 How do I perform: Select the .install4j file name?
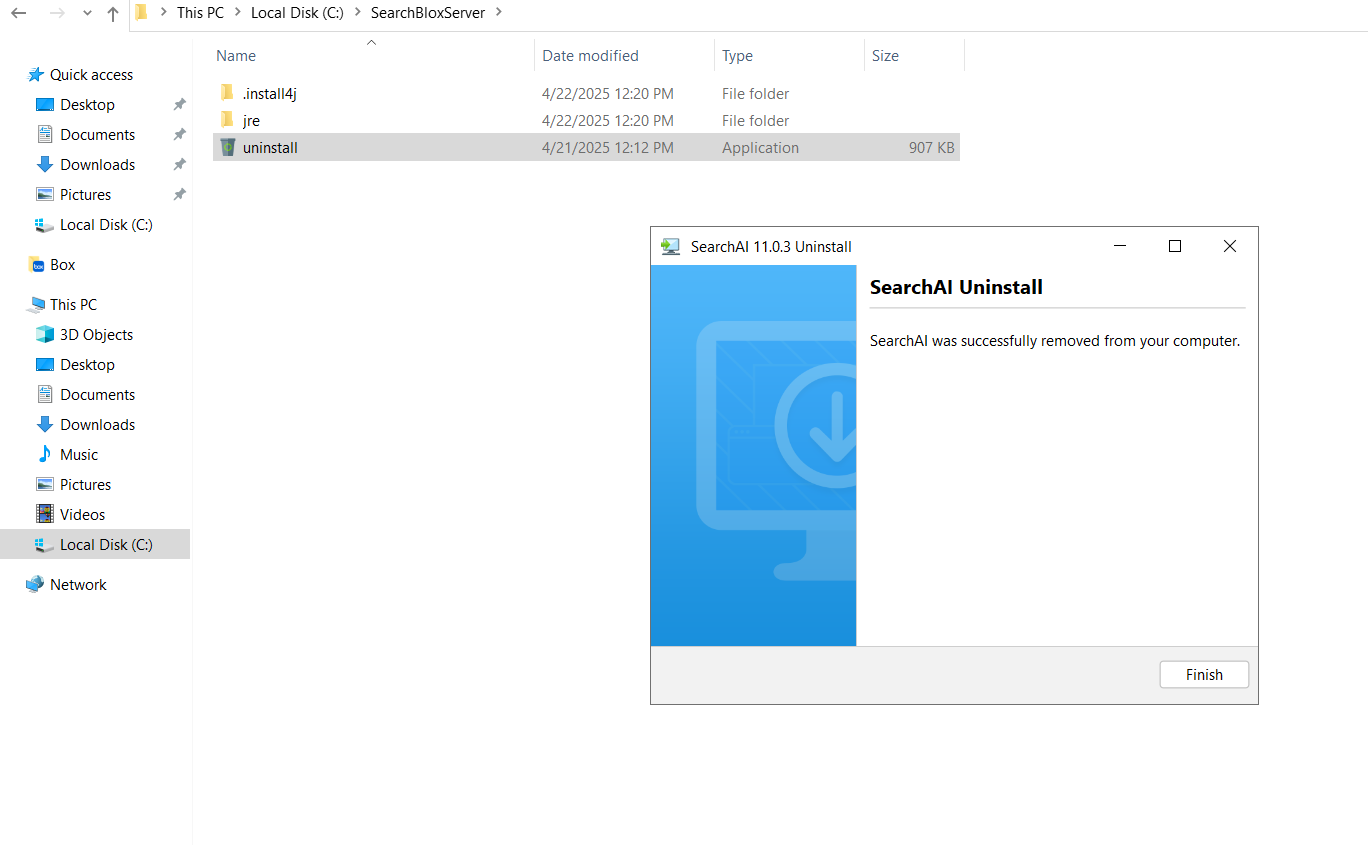point(270,94)
